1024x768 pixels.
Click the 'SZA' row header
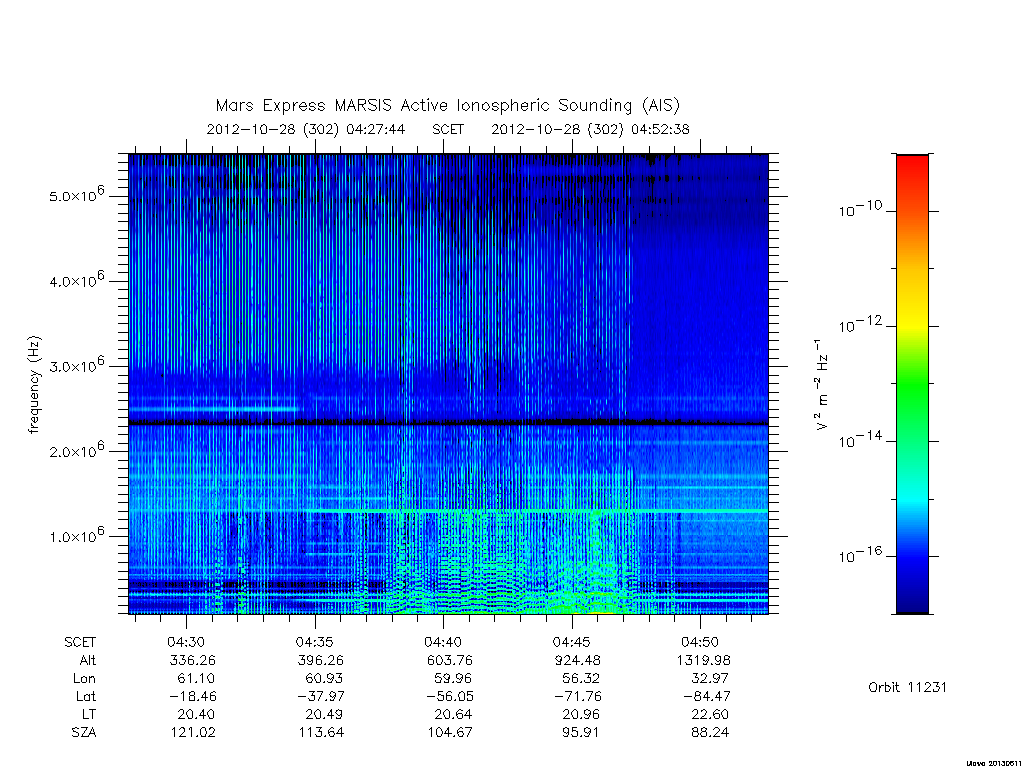pyautogui.click(x=84, y=733)
